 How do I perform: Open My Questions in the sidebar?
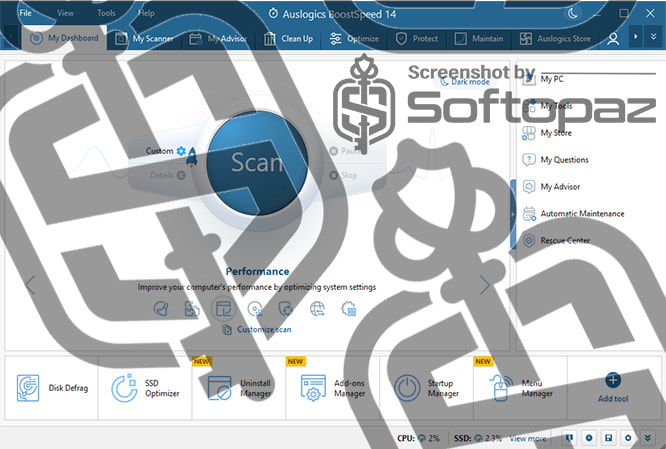click(564, 160)
